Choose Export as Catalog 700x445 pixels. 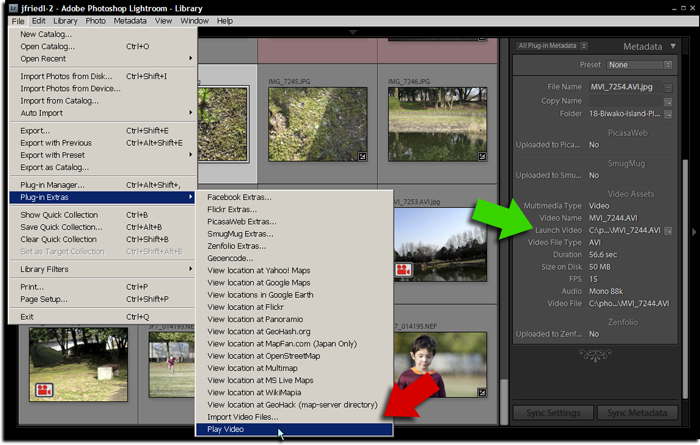[x=102, y=167]
